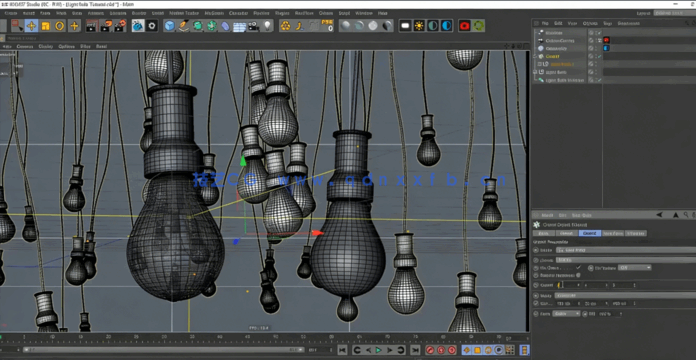Toggle the Fix Clone checkbox

(578, 268)
